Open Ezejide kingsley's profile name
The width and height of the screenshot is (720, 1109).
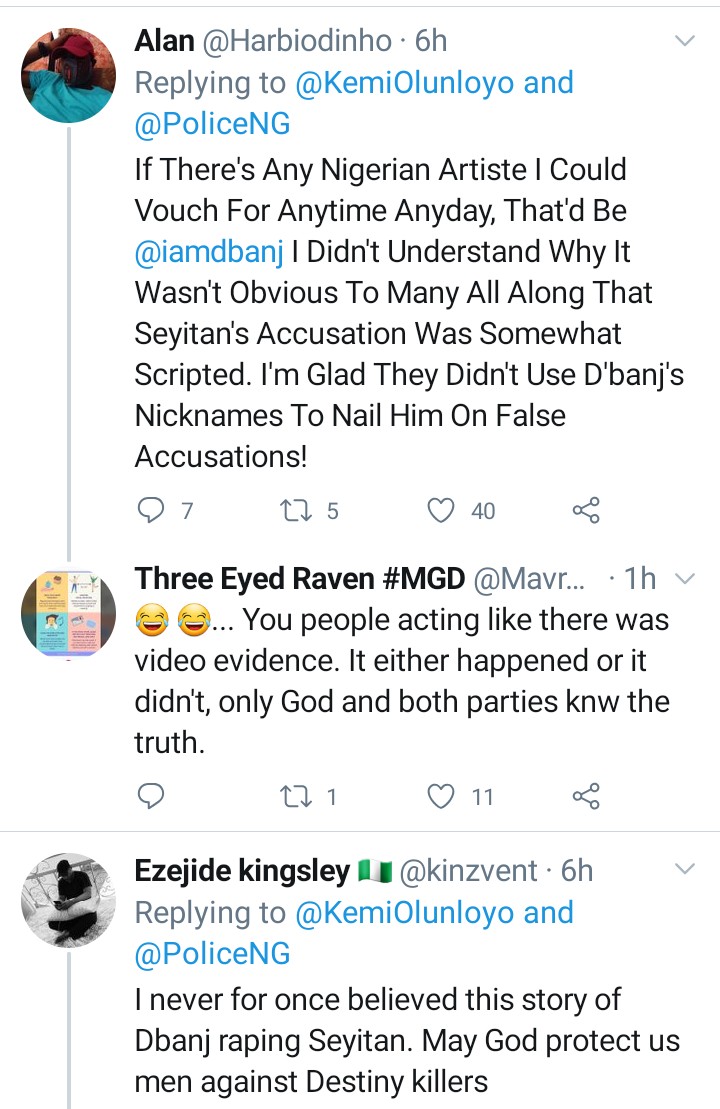[242, 872]
